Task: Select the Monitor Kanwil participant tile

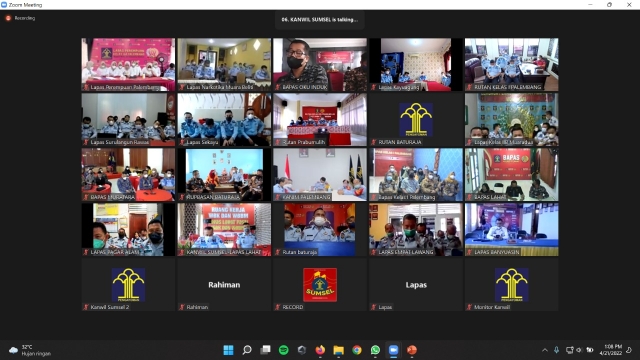Action: (511, 284)
